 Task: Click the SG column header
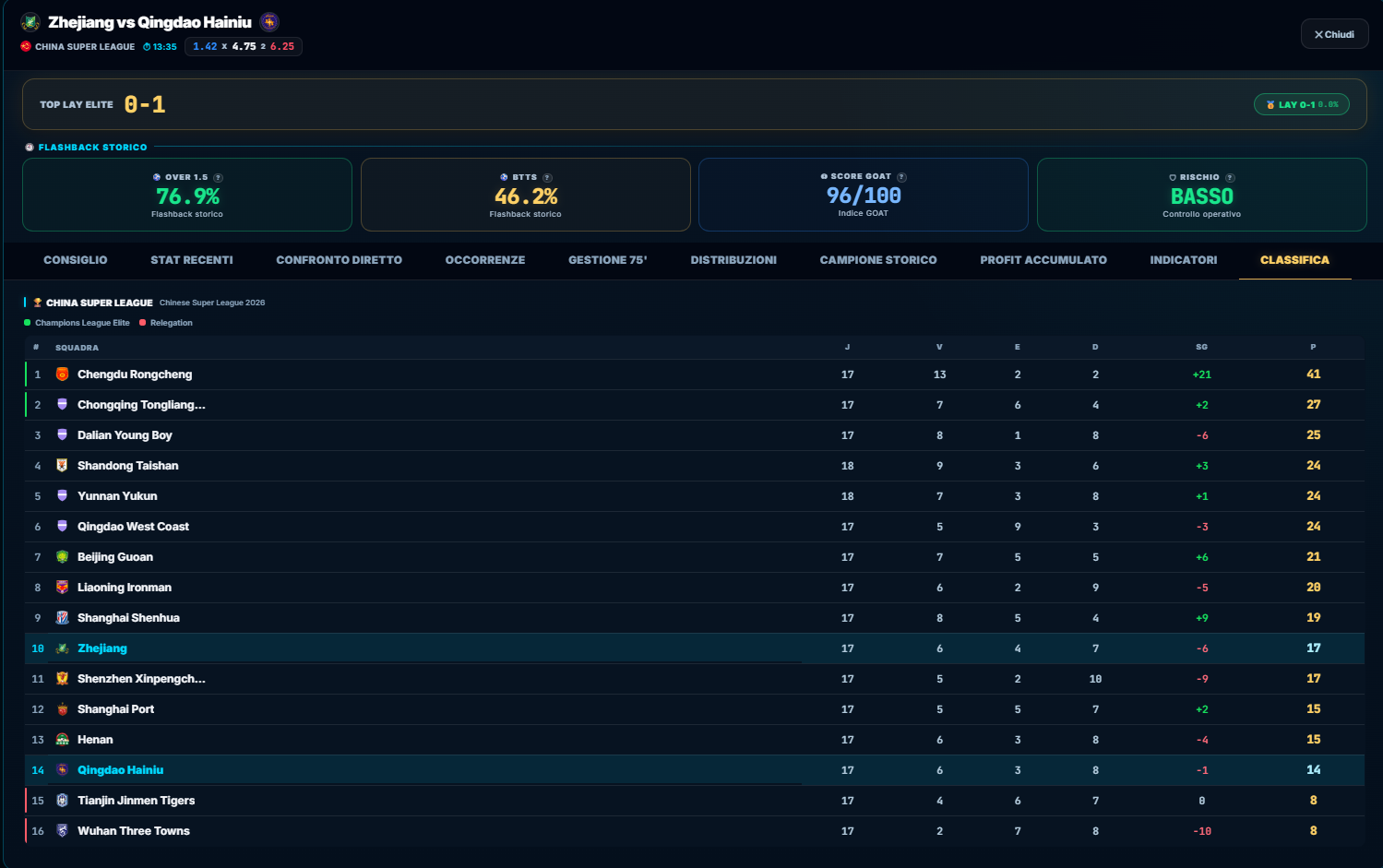pos(1201,347)
